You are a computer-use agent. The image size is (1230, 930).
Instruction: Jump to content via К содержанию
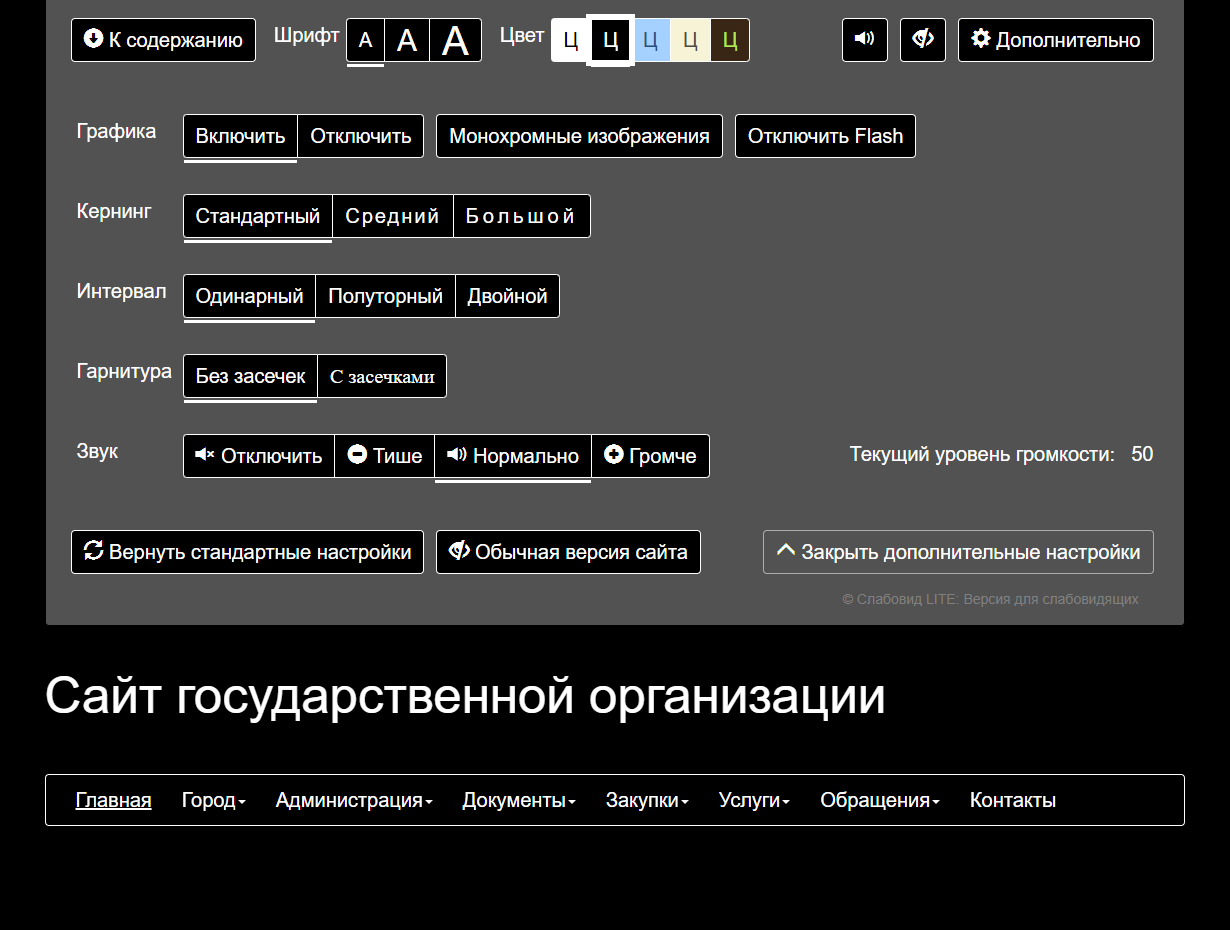[163, 40]
